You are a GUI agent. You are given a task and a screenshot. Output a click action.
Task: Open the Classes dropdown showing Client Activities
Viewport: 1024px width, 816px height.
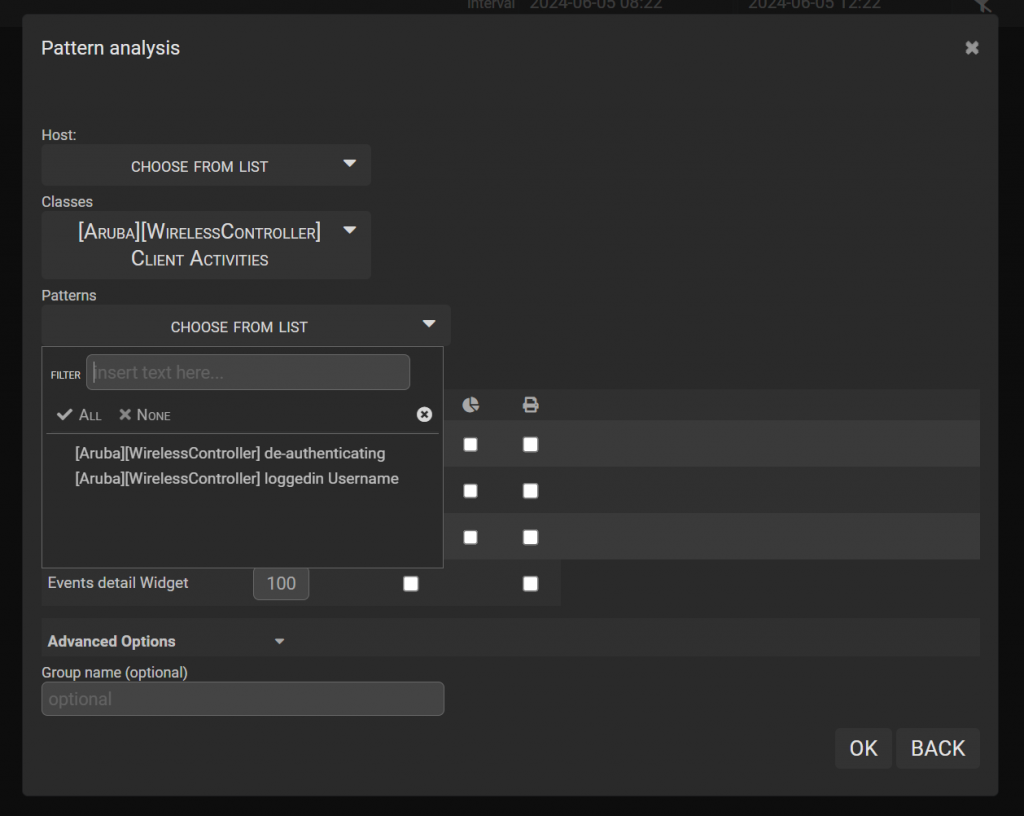pos(206,245)
